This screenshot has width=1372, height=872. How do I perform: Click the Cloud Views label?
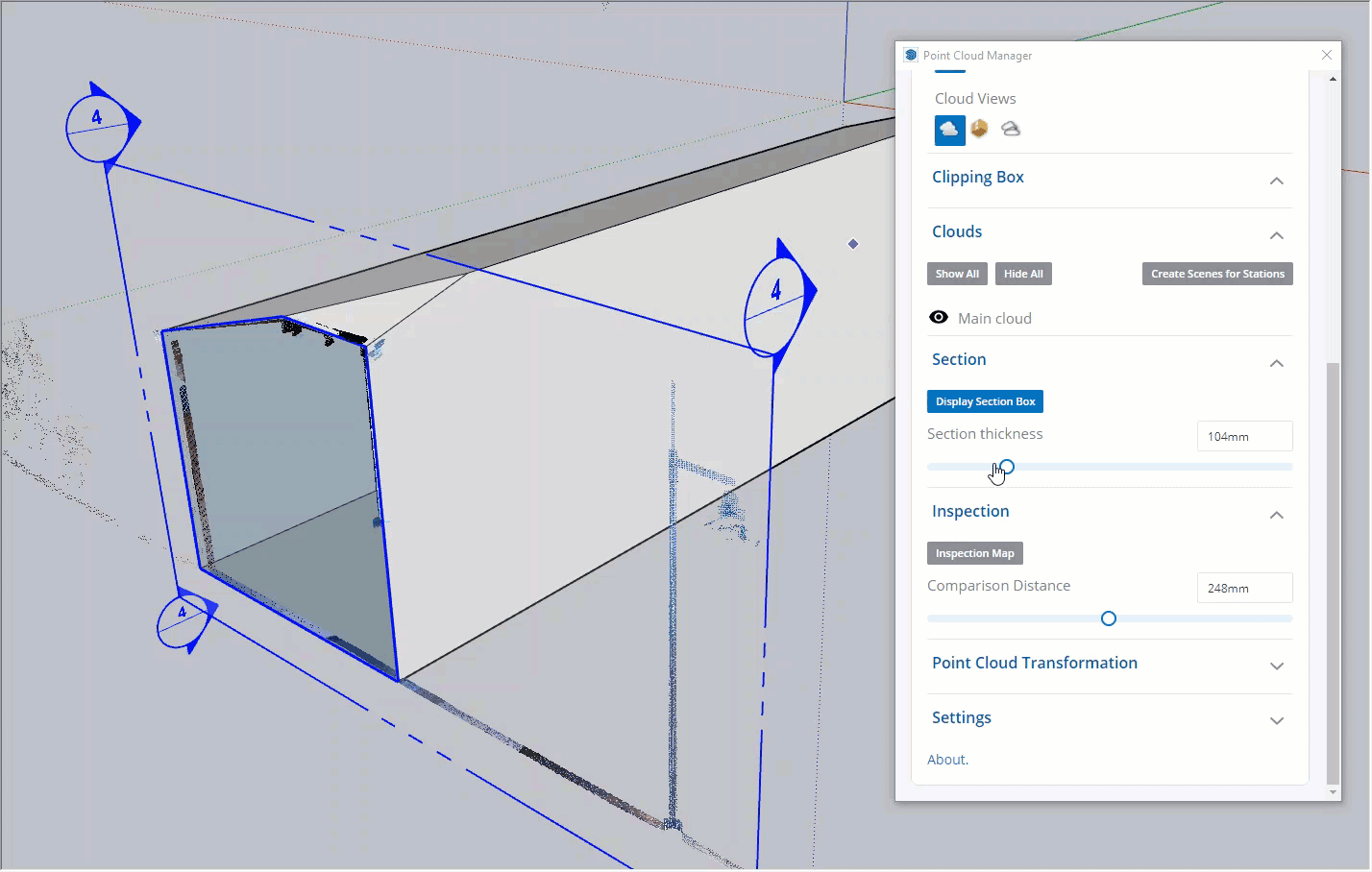pos(974,98)
